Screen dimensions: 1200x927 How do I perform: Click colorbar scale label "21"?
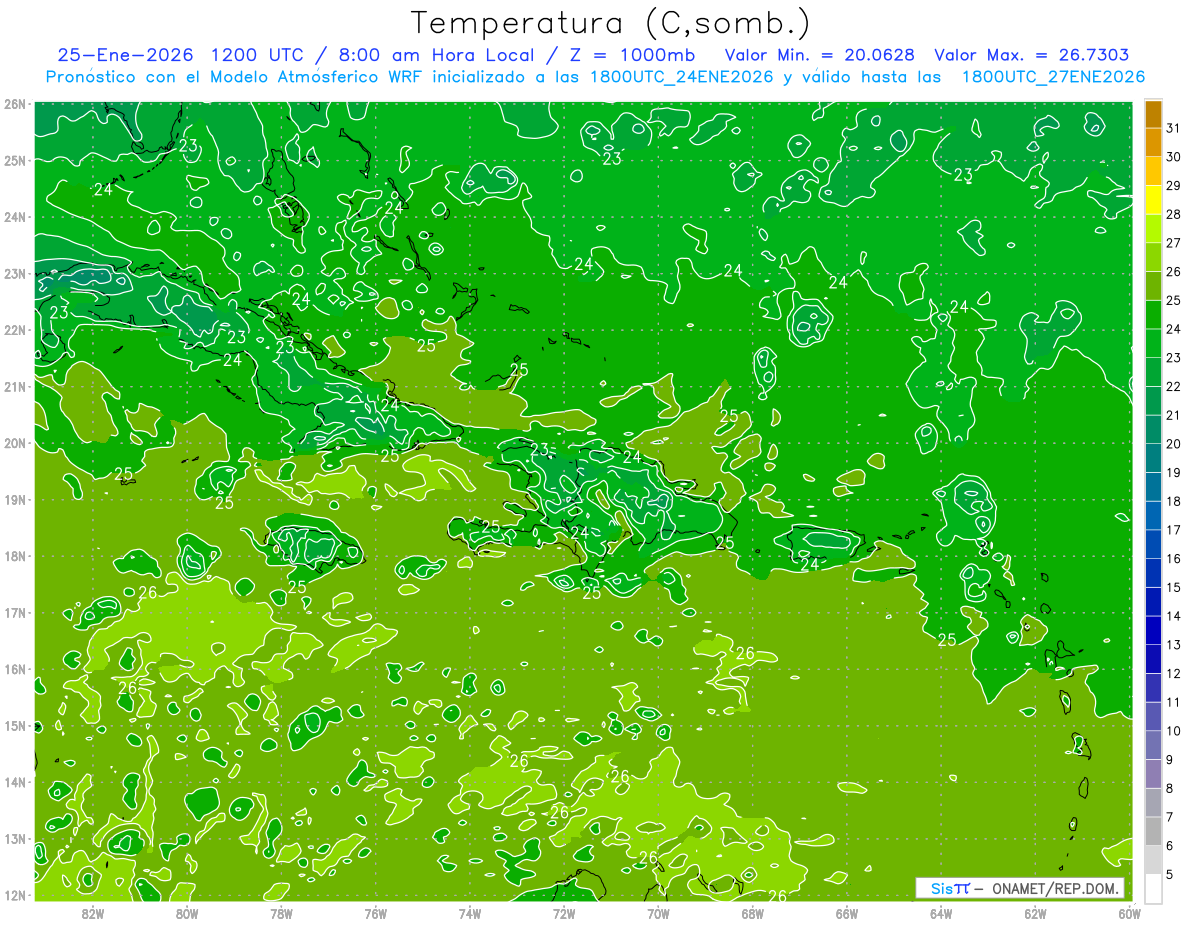tap(1173, 415)
